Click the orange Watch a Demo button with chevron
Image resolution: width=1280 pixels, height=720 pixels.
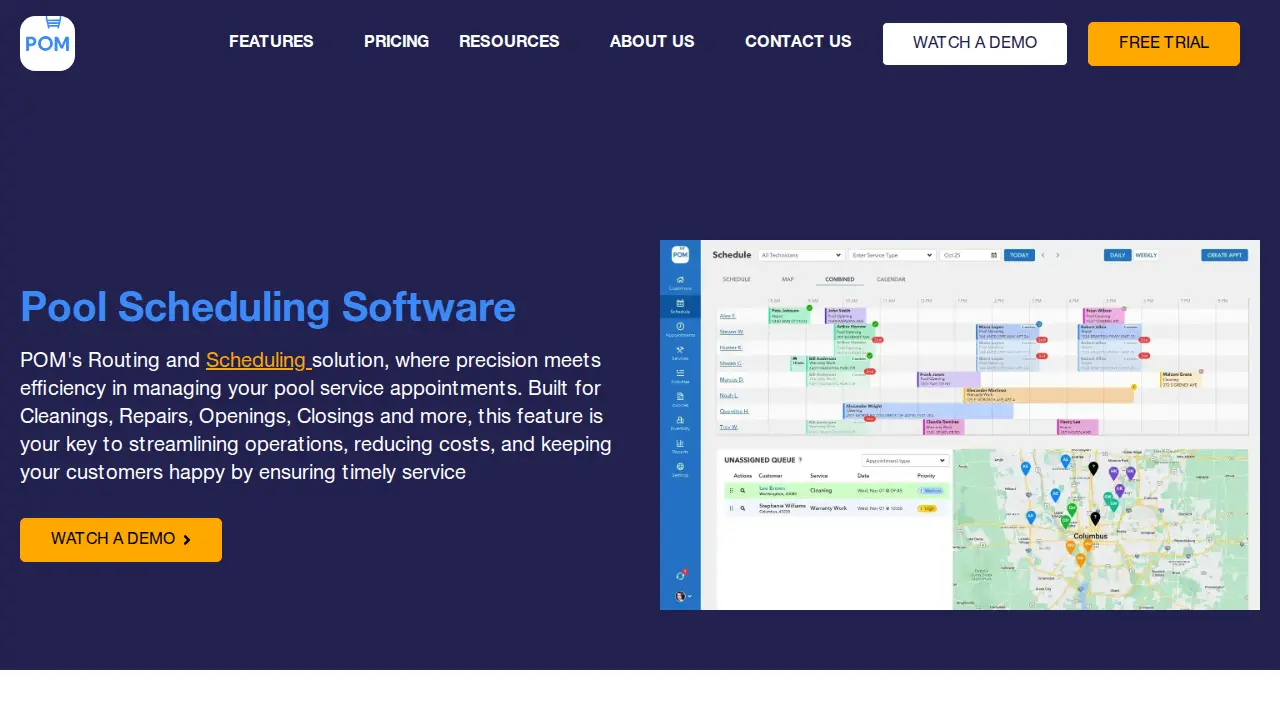point(121,540)
